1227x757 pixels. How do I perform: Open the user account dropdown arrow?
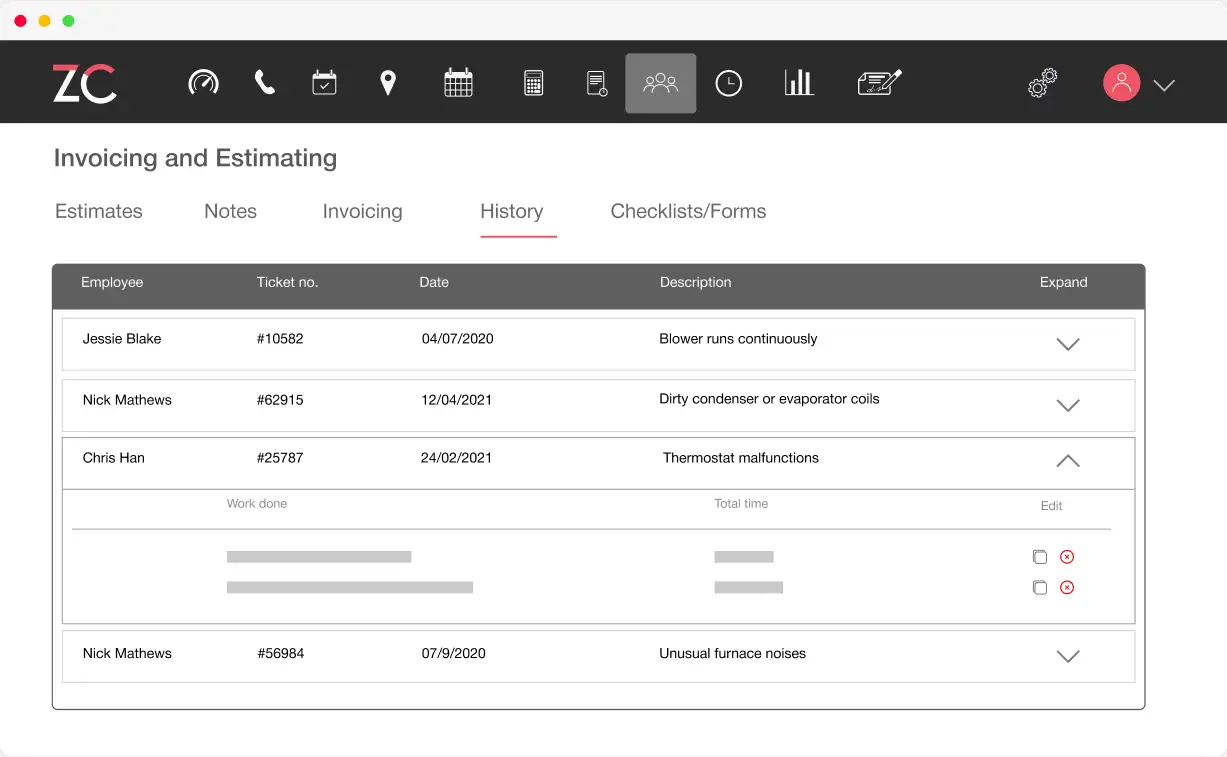[1164, 85]
